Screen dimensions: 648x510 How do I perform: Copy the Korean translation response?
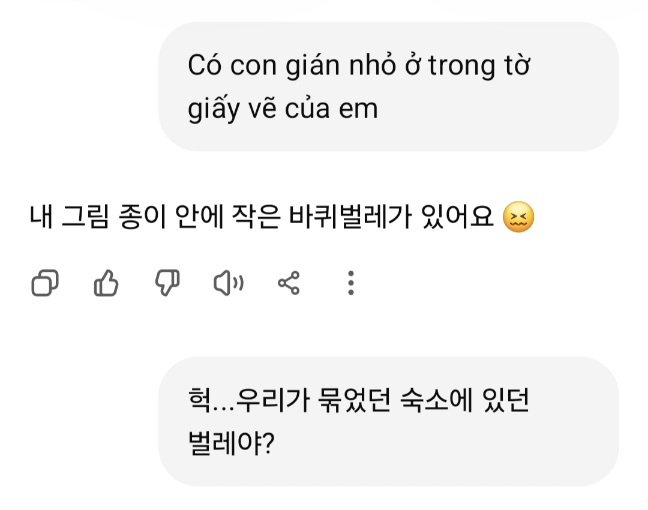click(x=45, y=284)
